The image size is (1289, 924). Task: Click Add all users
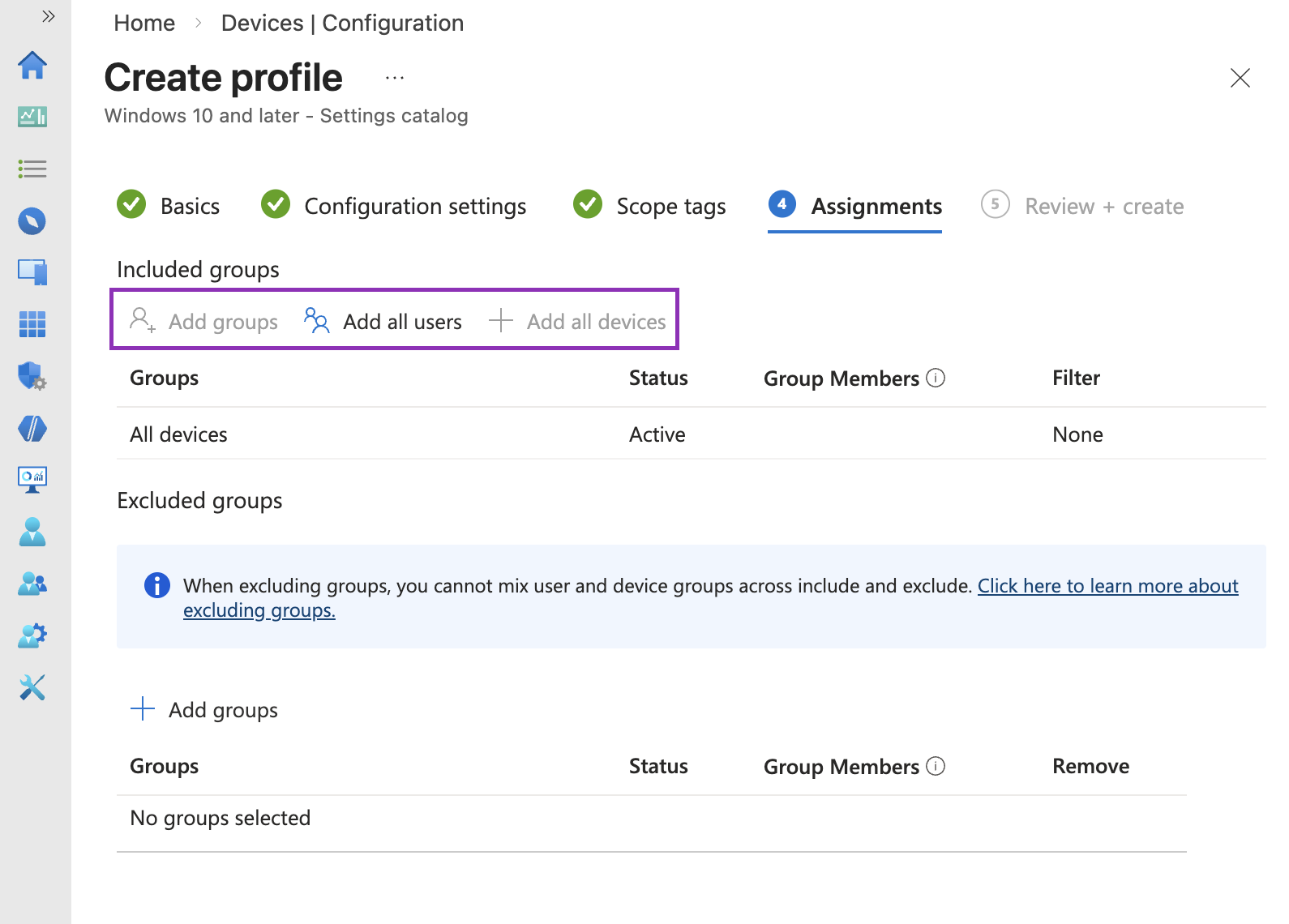383,321
